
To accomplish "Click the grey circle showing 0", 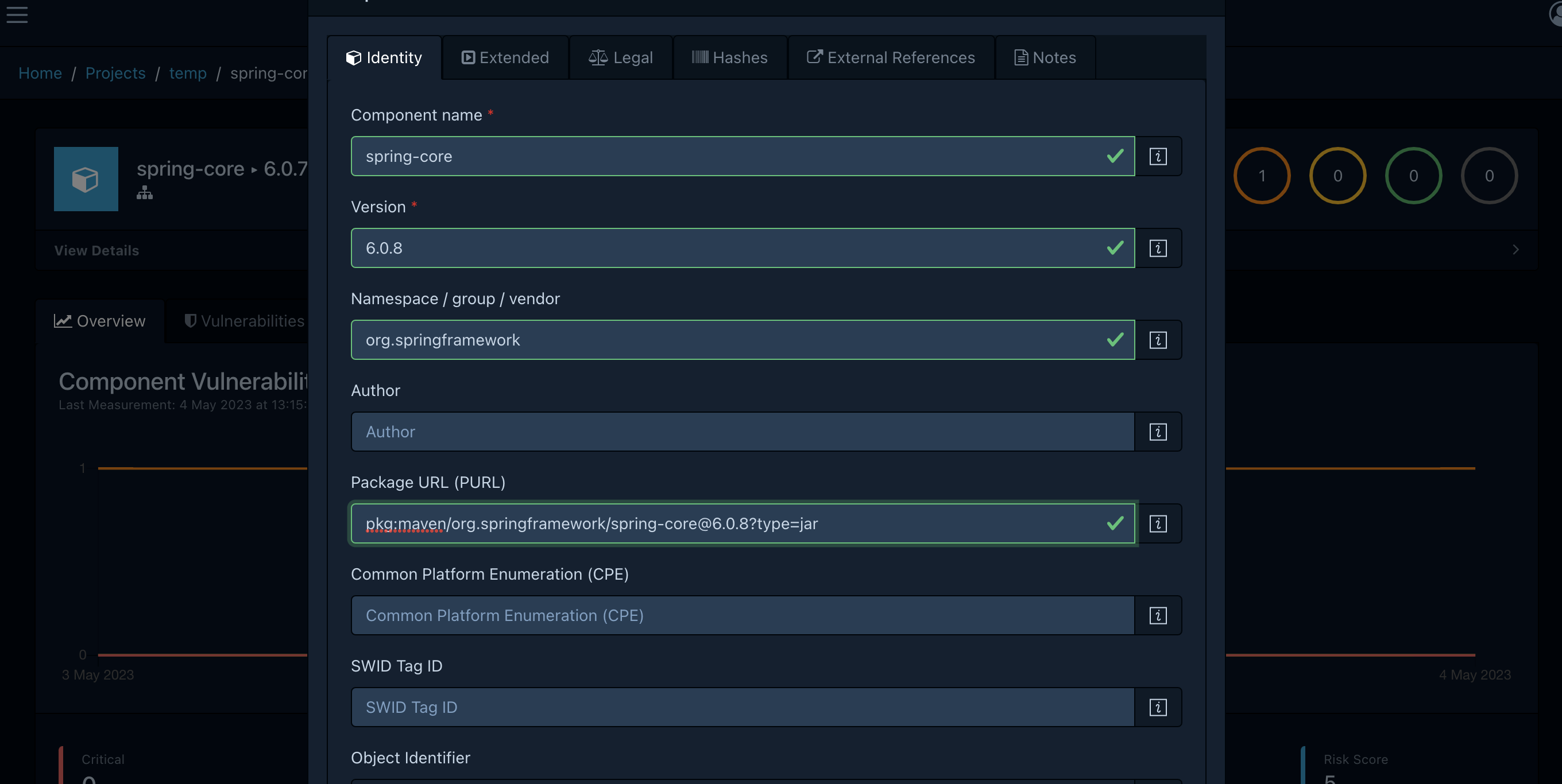I will click(x=1489, y=176).
